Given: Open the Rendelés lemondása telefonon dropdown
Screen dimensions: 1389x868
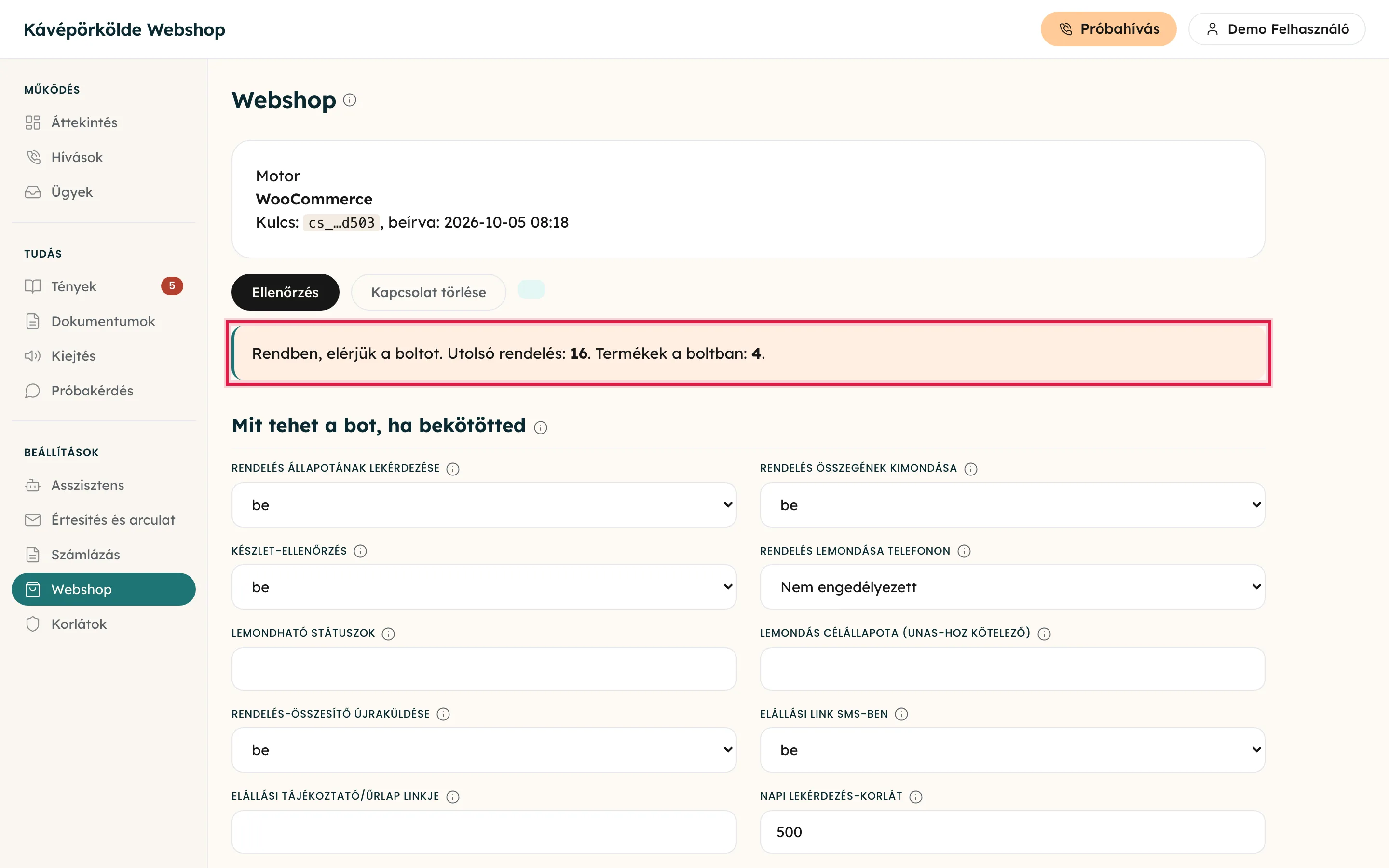Looking at the screenshot, I should pyautogui.click(x=1012, y=587).
